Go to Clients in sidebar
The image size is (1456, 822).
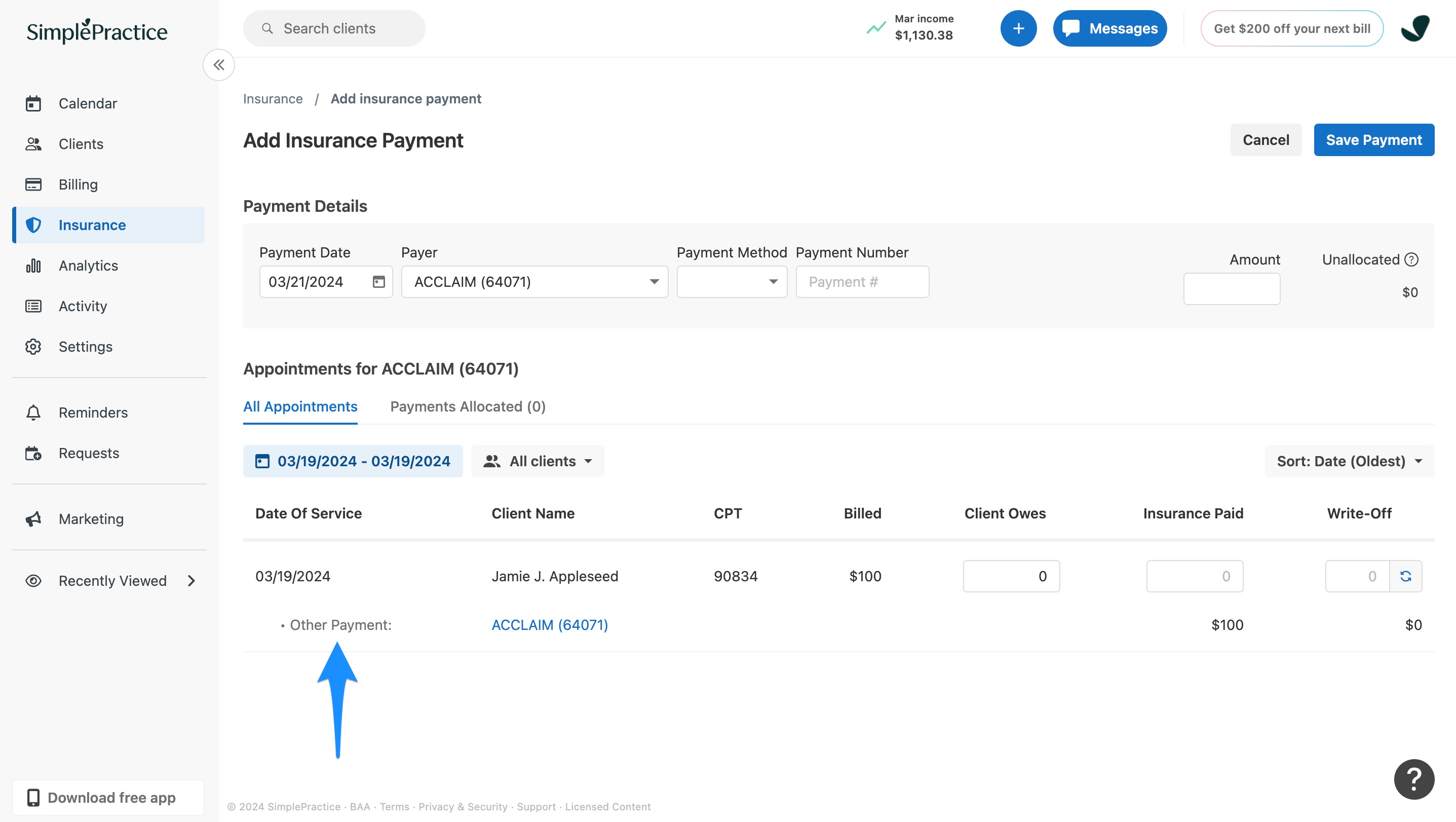click(x=108, y=144)
